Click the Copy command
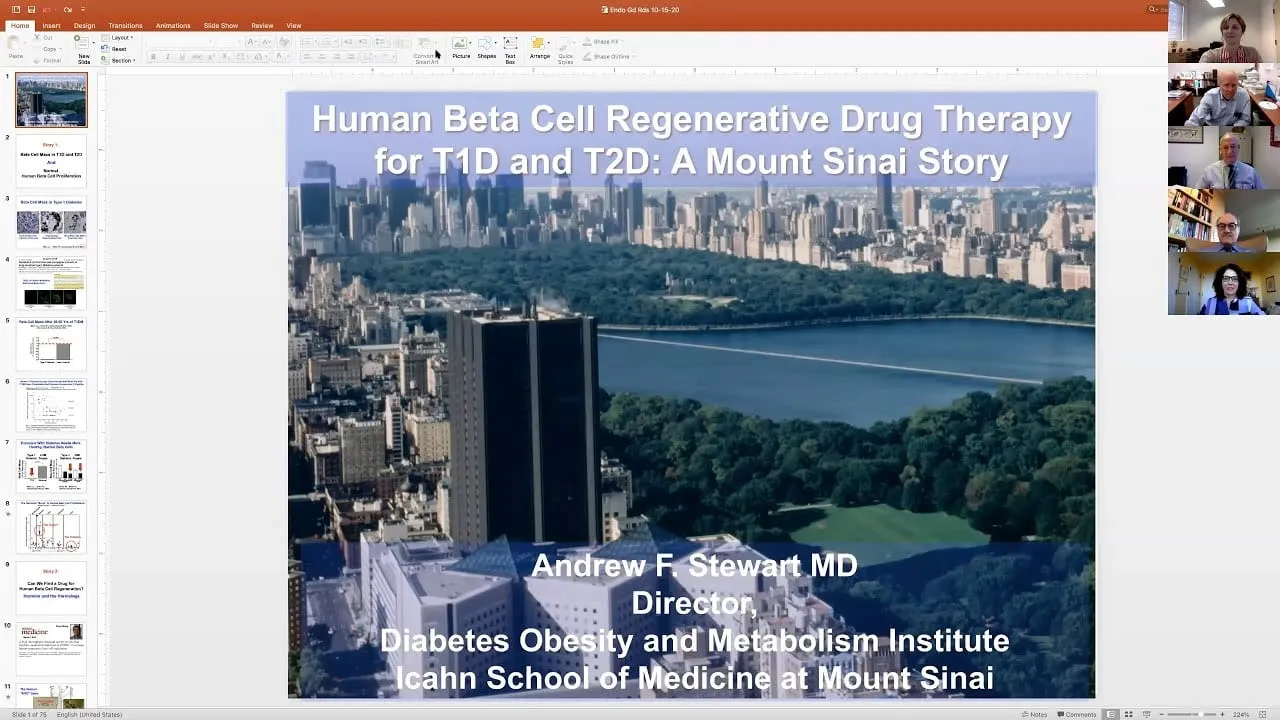Viewport: 1280px width, 720px height. 49,49
